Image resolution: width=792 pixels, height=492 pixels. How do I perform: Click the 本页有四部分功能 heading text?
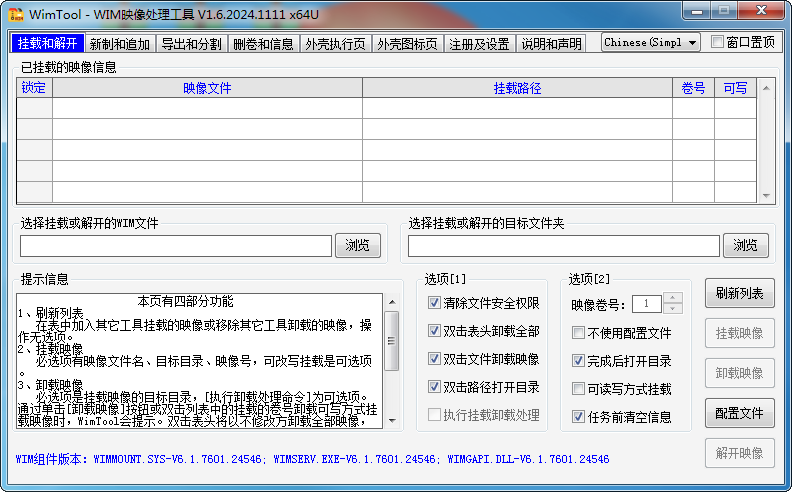[x=185, y=302]
